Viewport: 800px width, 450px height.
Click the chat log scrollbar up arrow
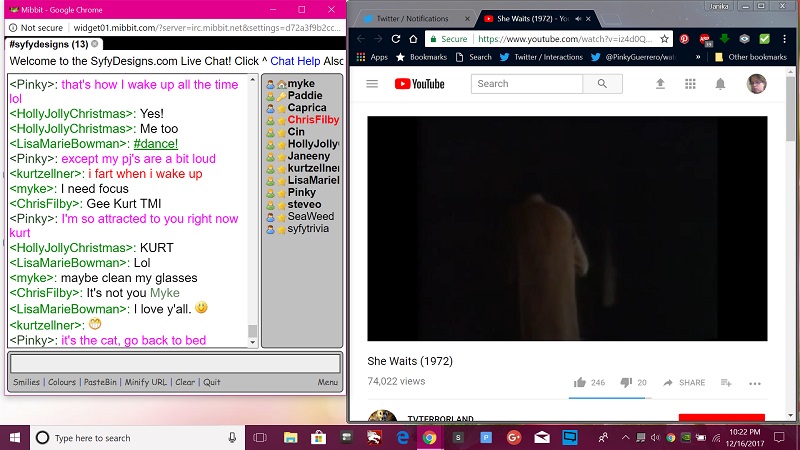pyautogui.click(x=253, y=80)
